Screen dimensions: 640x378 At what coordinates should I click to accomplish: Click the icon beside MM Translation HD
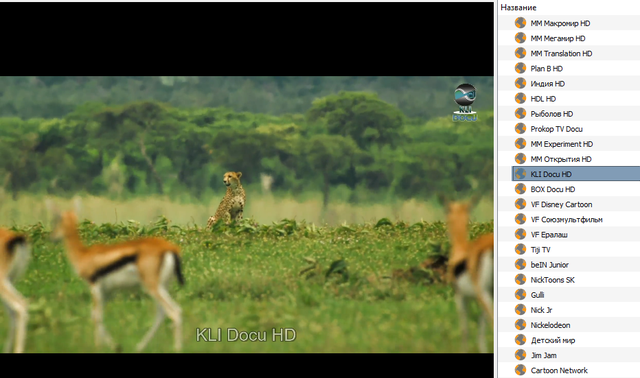click(x=520, y=53)
